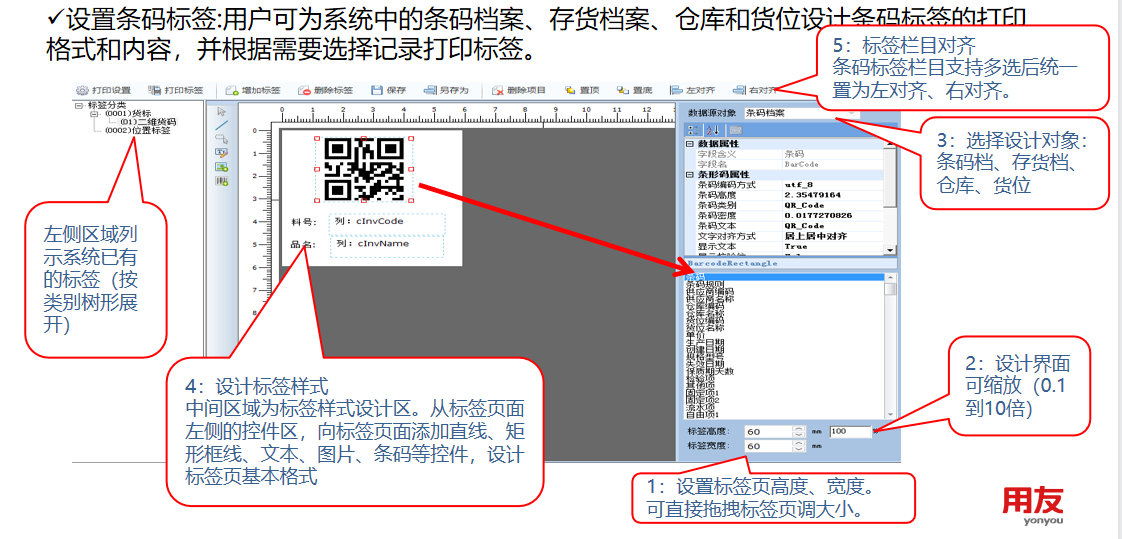Screen dimensions: 1122x539
Task: Select the barcode control tool
Action: [x=221, y=181]
